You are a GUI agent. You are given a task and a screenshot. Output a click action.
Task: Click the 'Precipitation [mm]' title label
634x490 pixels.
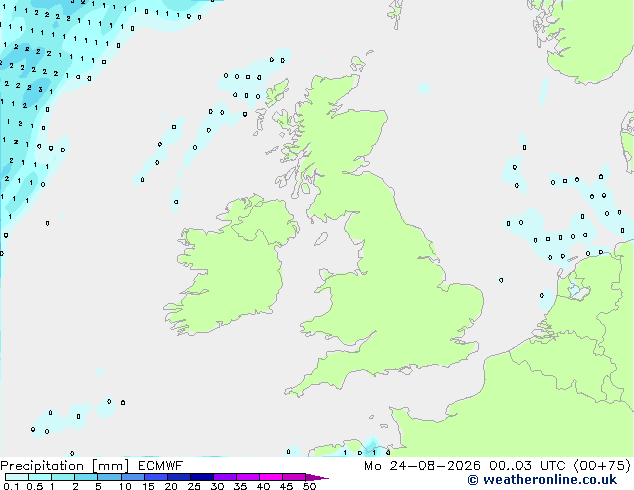[x=65, y=466]
